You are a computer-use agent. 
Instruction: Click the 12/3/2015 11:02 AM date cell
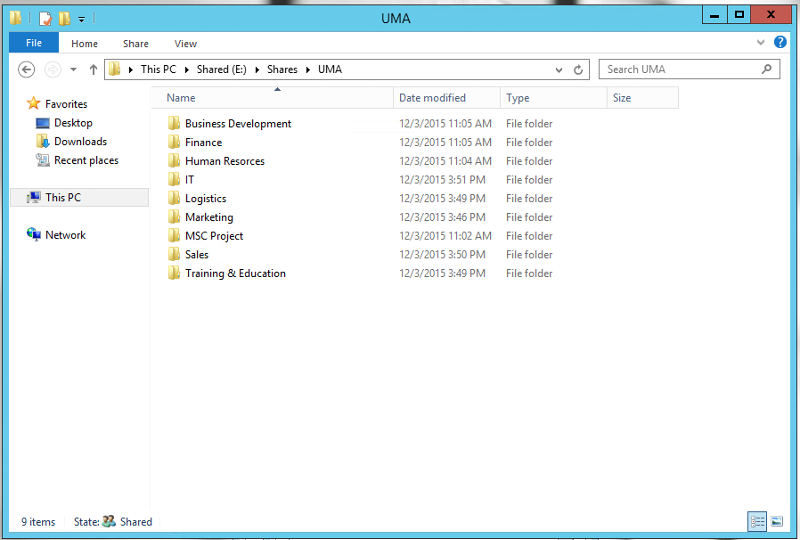(445, 236)
